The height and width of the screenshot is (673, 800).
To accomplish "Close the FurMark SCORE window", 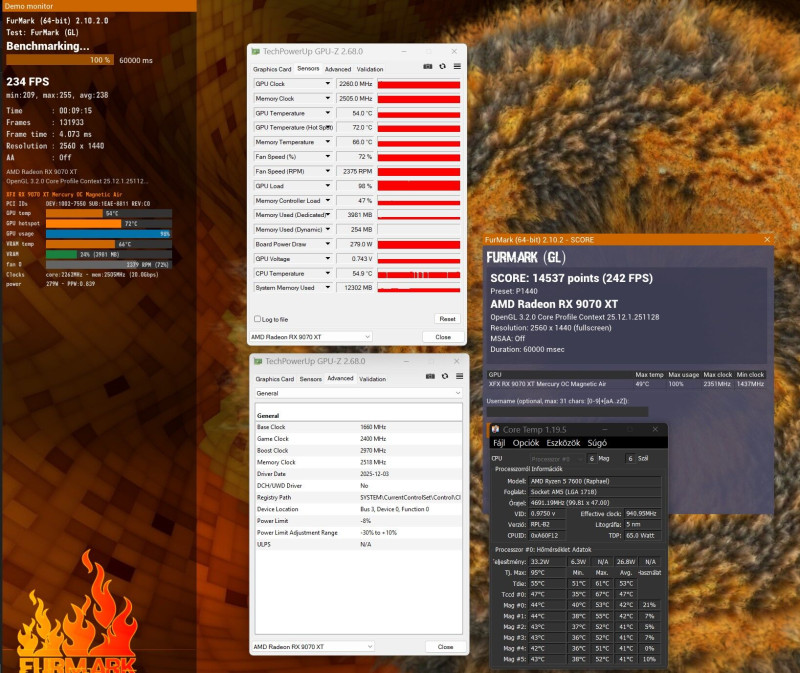I will 767,239.
